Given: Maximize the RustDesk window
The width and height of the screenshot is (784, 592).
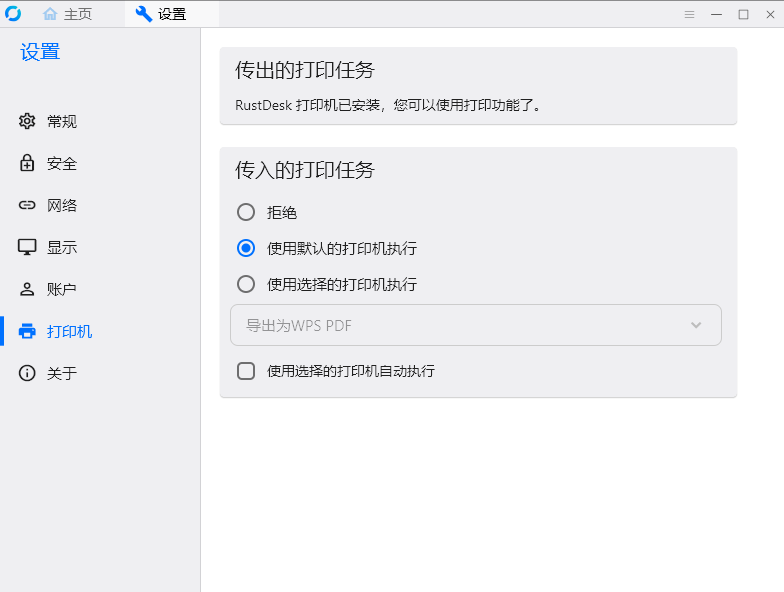Looking at the screenshot, I should [744, 14].
